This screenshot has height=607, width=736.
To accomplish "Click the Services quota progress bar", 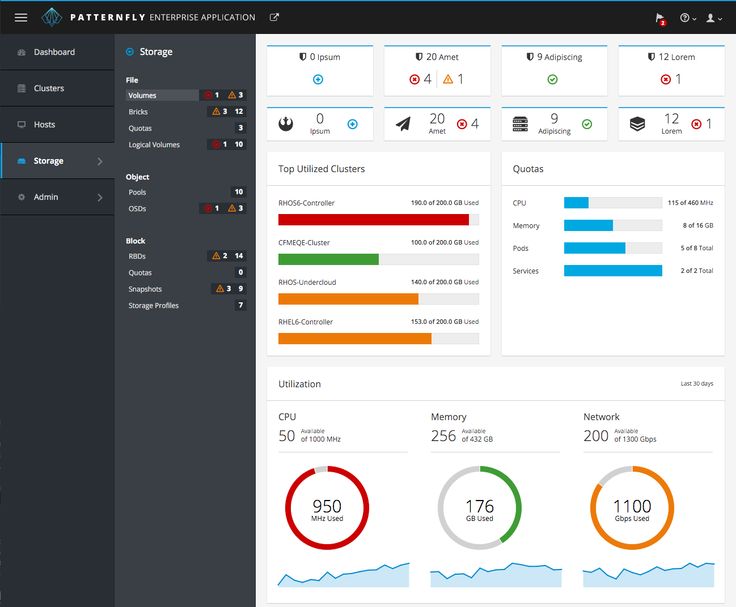I will click(613, 270).
